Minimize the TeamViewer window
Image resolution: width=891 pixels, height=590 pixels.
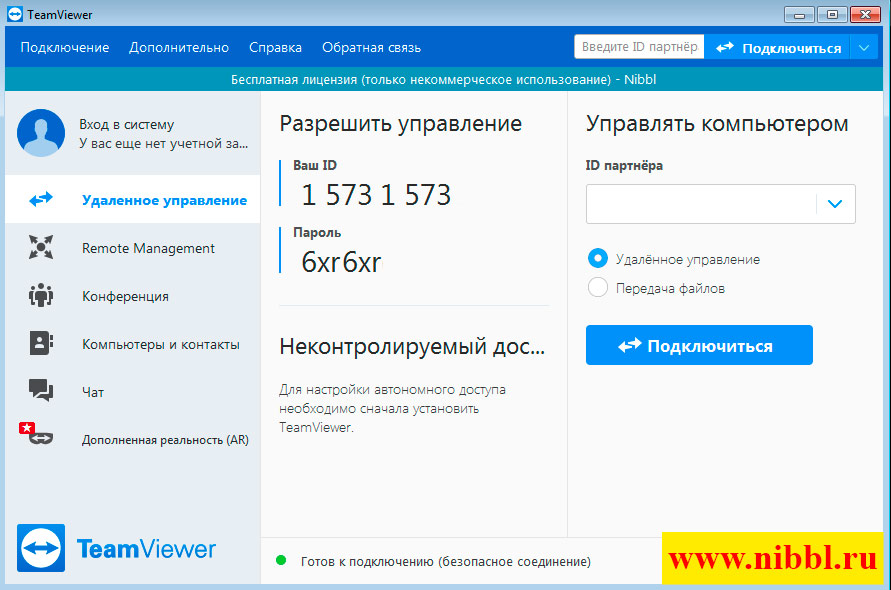click(x=799, y=14)
